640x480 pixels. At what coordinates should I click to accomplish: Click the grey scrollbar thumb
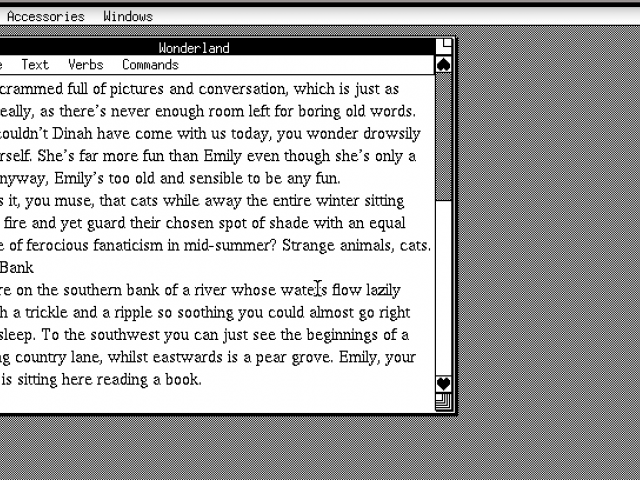tap(444, 137)
